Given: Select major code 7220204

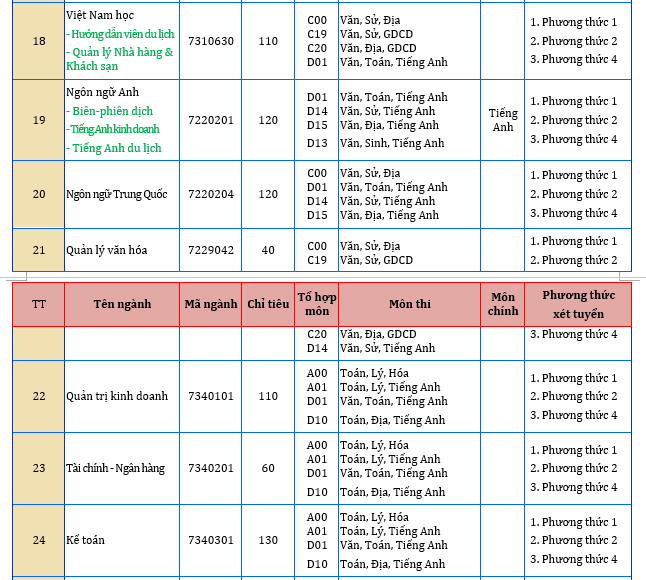Looking at the screenshot, I should coord(211,194).
